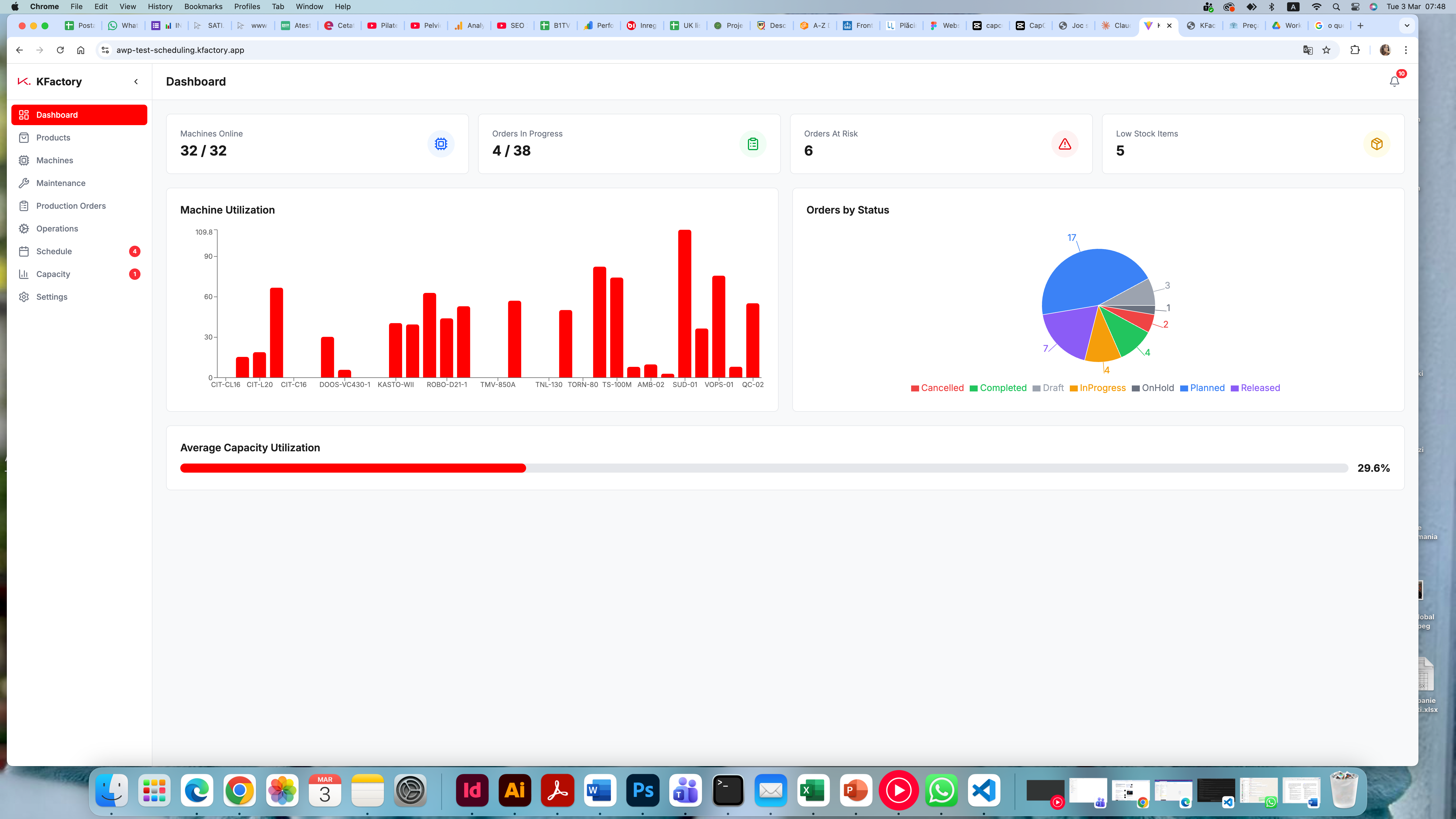Toggle the InProgress legend entry
The image size is (1456, 819).
(1098, 388)
